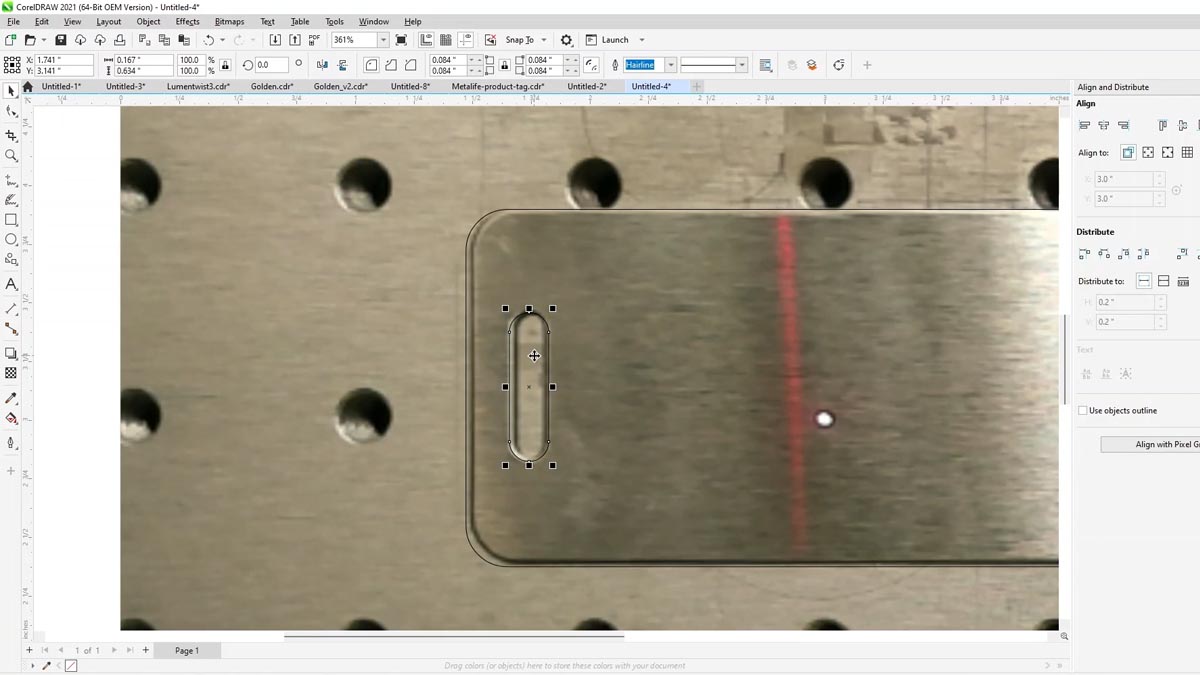1200x675 pixels.
Task: Select the Crop tool
Action: point(11,136)
